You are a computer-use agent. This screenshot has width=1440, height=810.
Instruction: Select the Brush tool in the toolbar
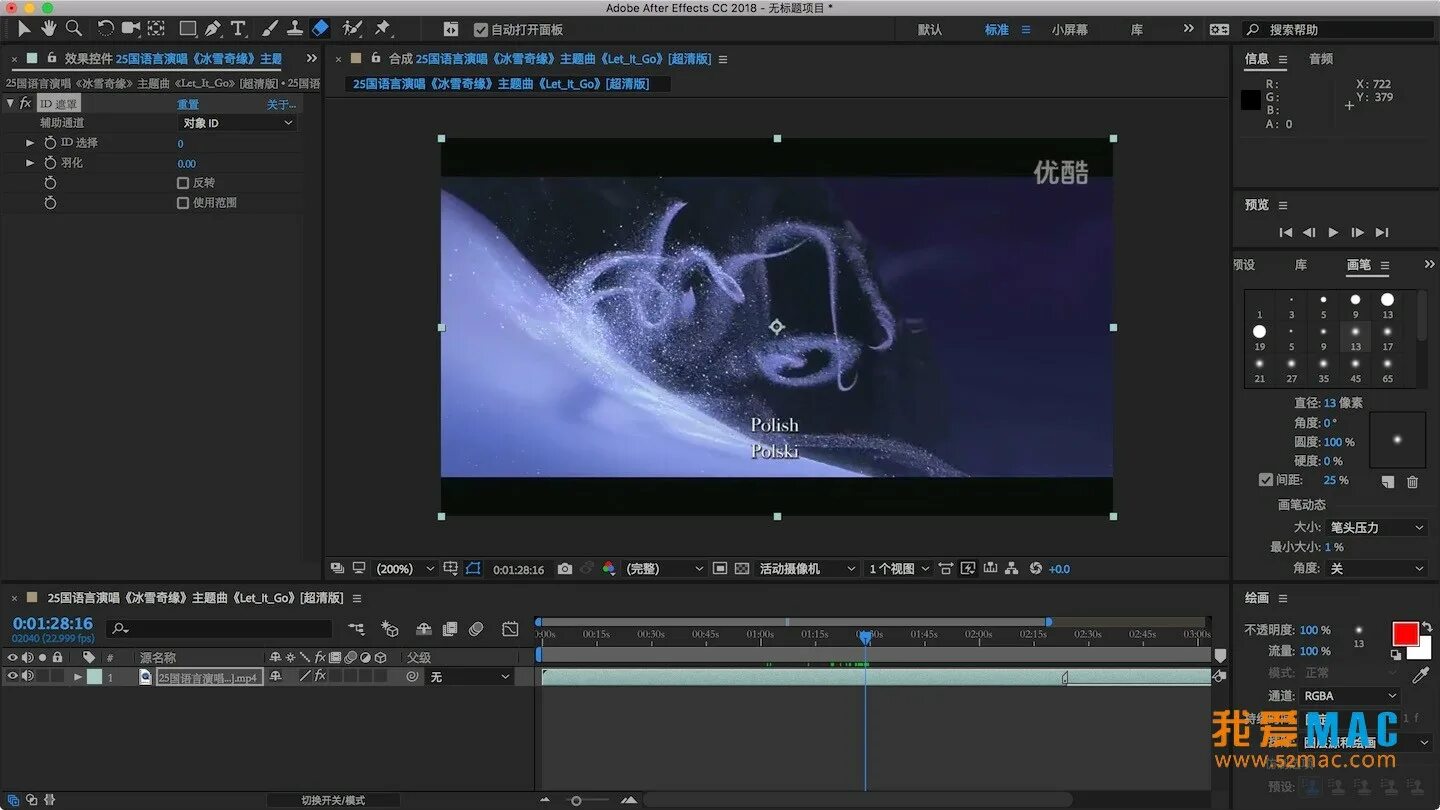pyautogui.click(x=270, y=29)
